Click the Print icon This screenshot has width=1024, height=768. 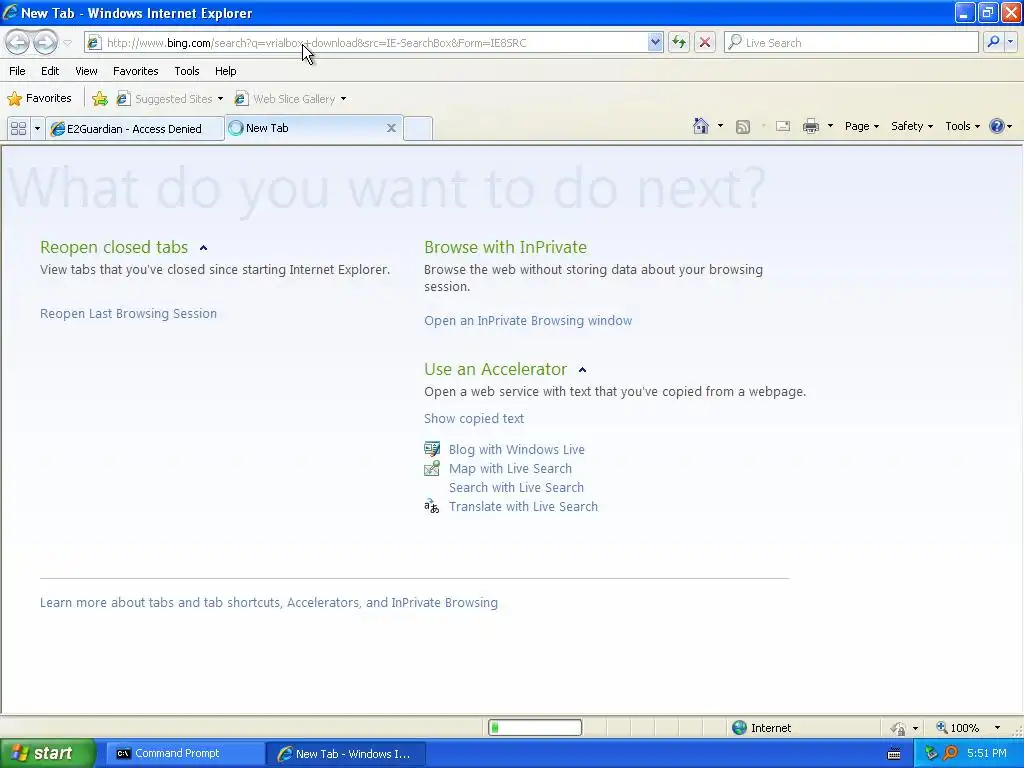click(x=810, y=127)
